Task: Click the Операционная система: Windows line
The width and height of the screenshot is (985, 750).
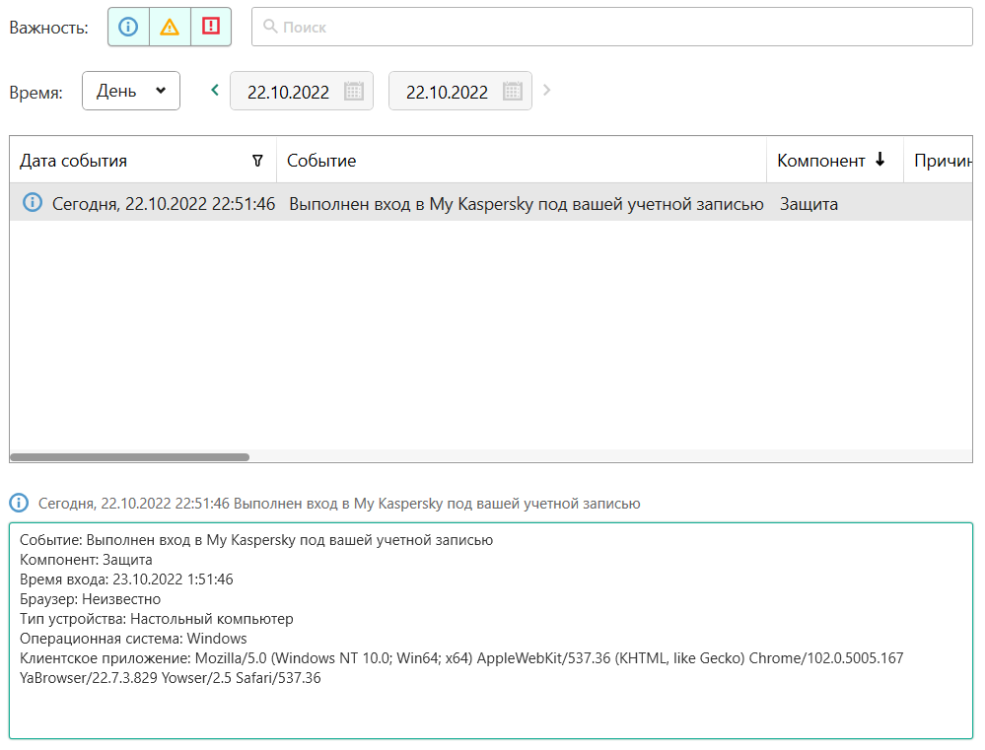Action: [133, 639]
